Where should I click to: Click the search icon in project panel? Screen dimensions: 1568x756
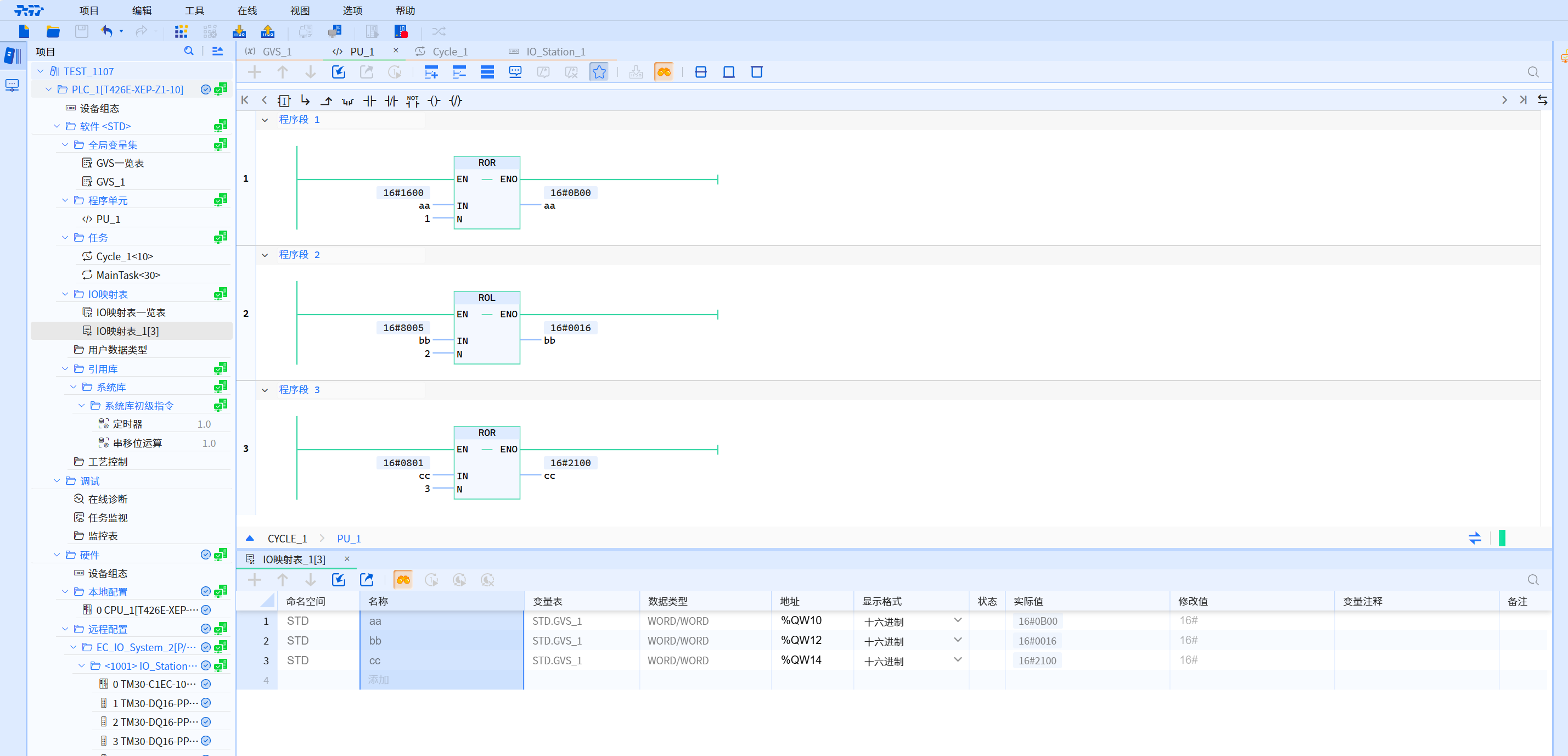189,51
